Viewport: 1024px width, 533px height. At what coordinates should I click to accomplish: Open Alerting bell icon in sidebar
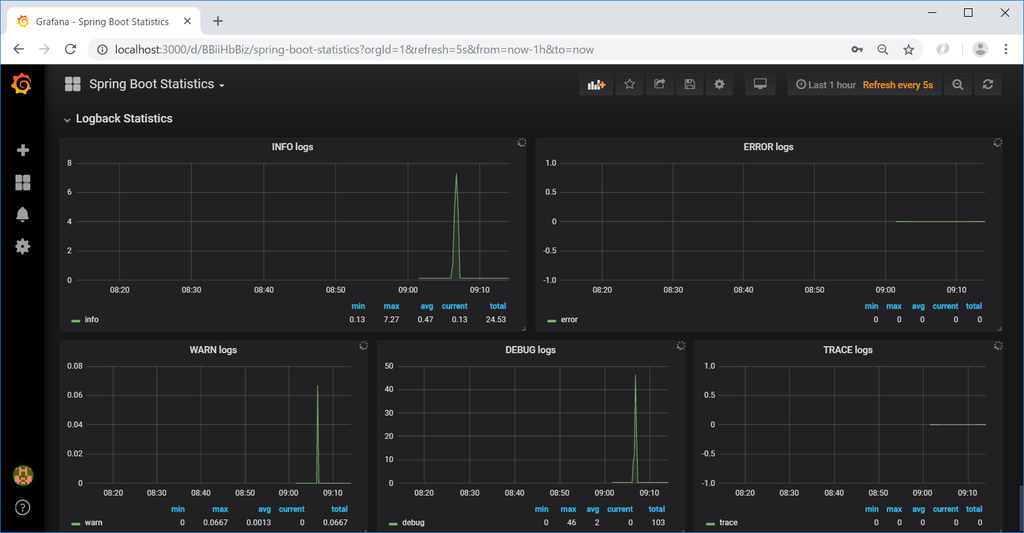[x=23, y=214]
